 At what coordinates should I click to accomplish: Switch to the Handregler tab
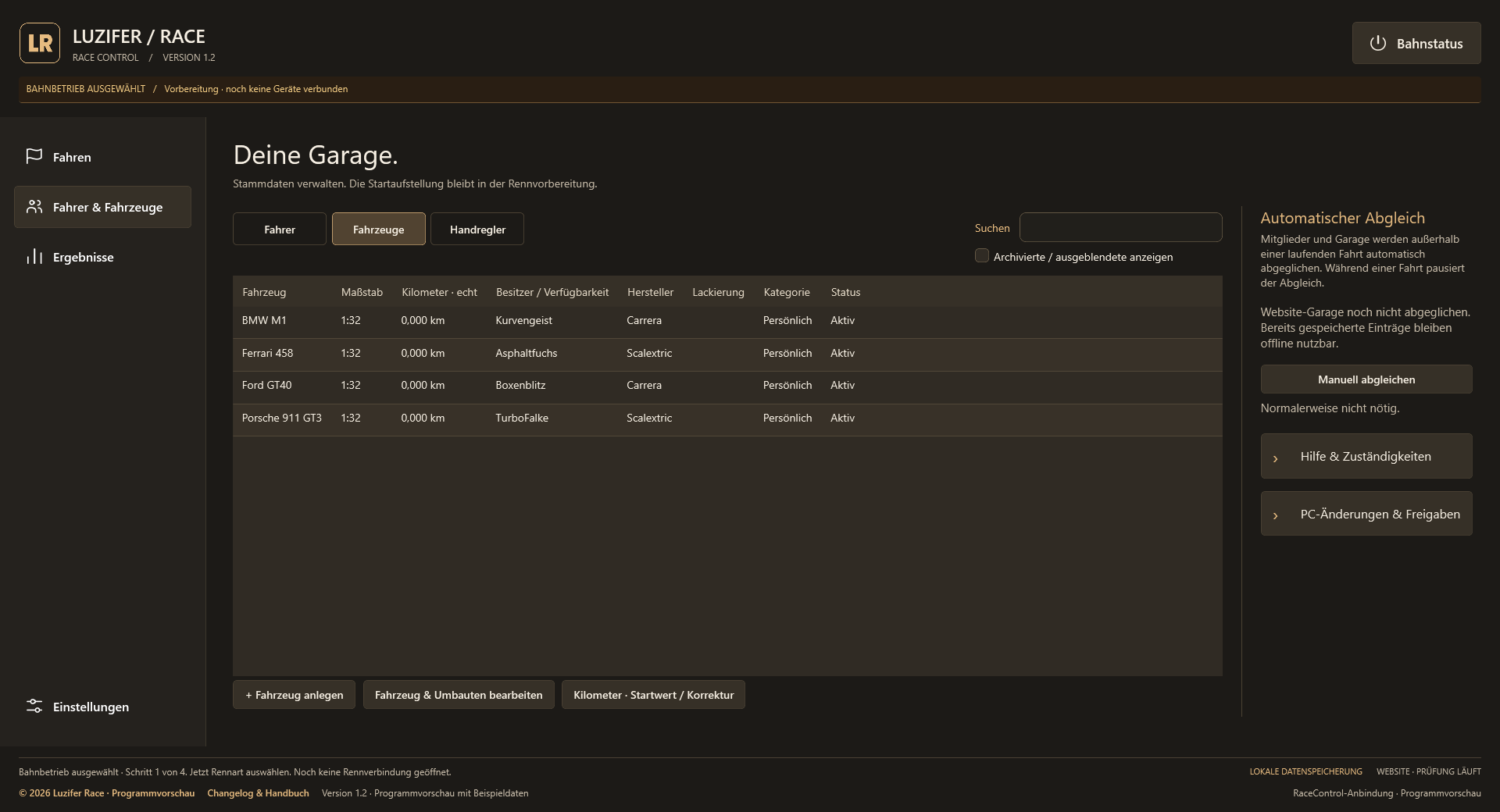click(x=477, y=229)
